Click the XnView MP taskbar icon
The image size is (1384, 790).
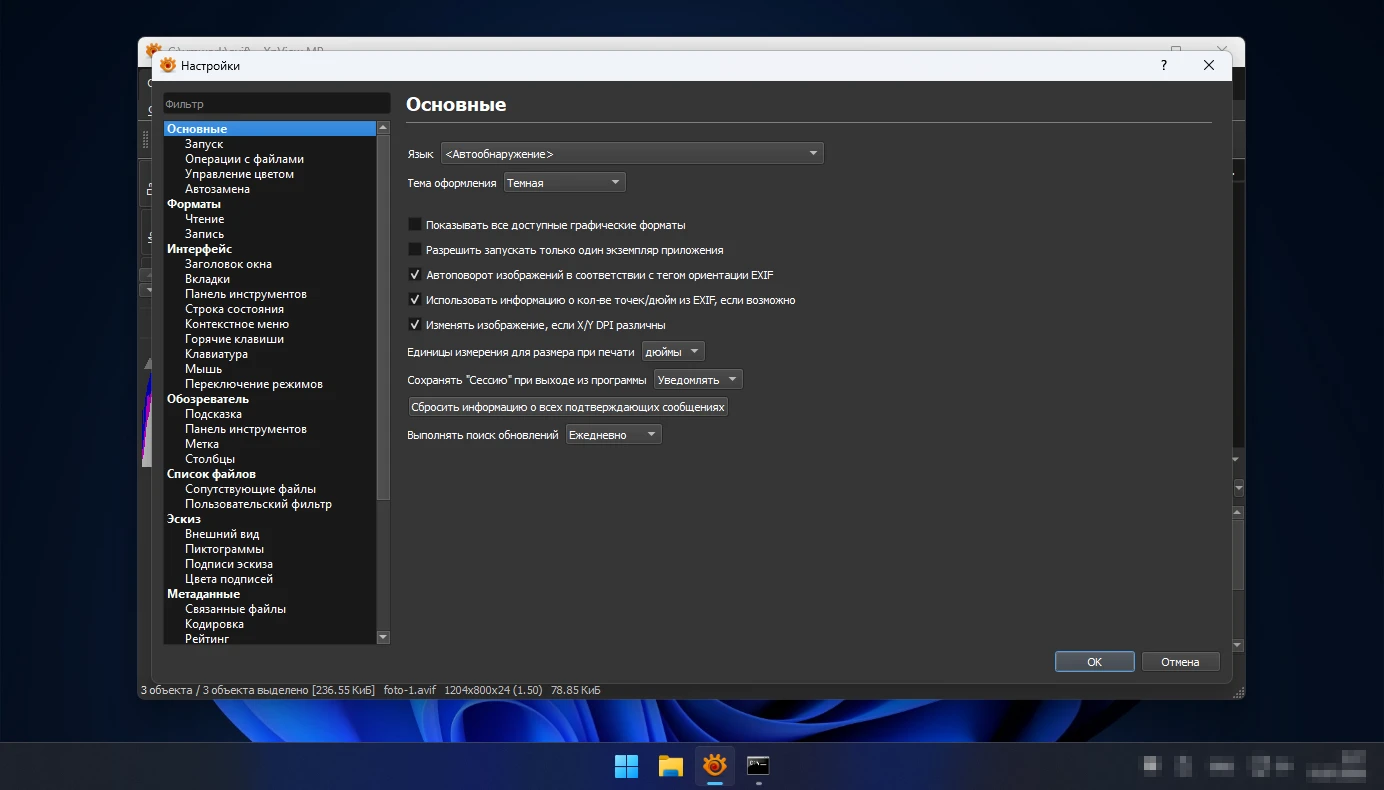pos(714,766)
